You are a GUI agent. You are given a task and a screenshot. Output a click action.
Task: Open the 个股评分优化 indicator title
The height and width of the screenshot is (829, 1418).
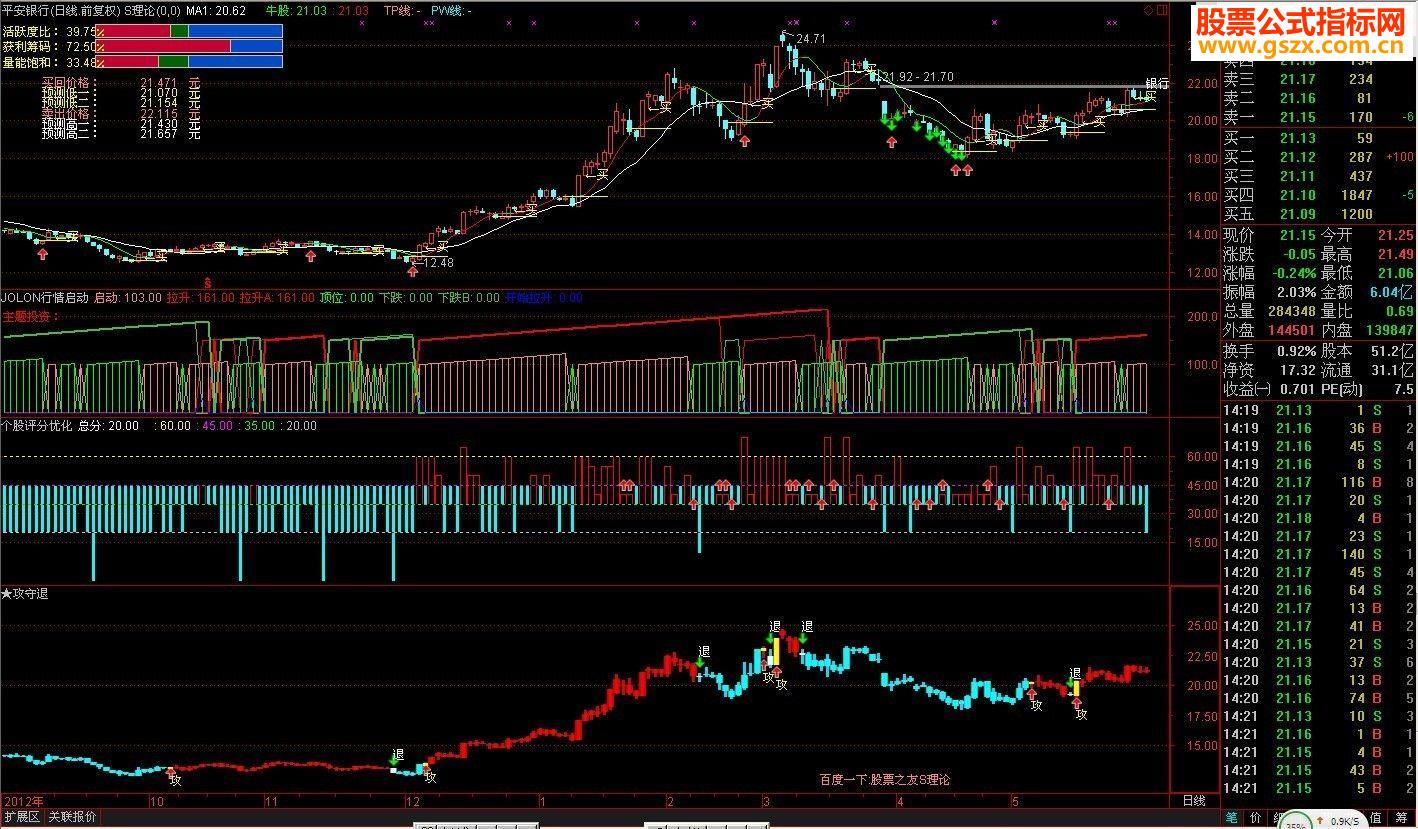36,425
